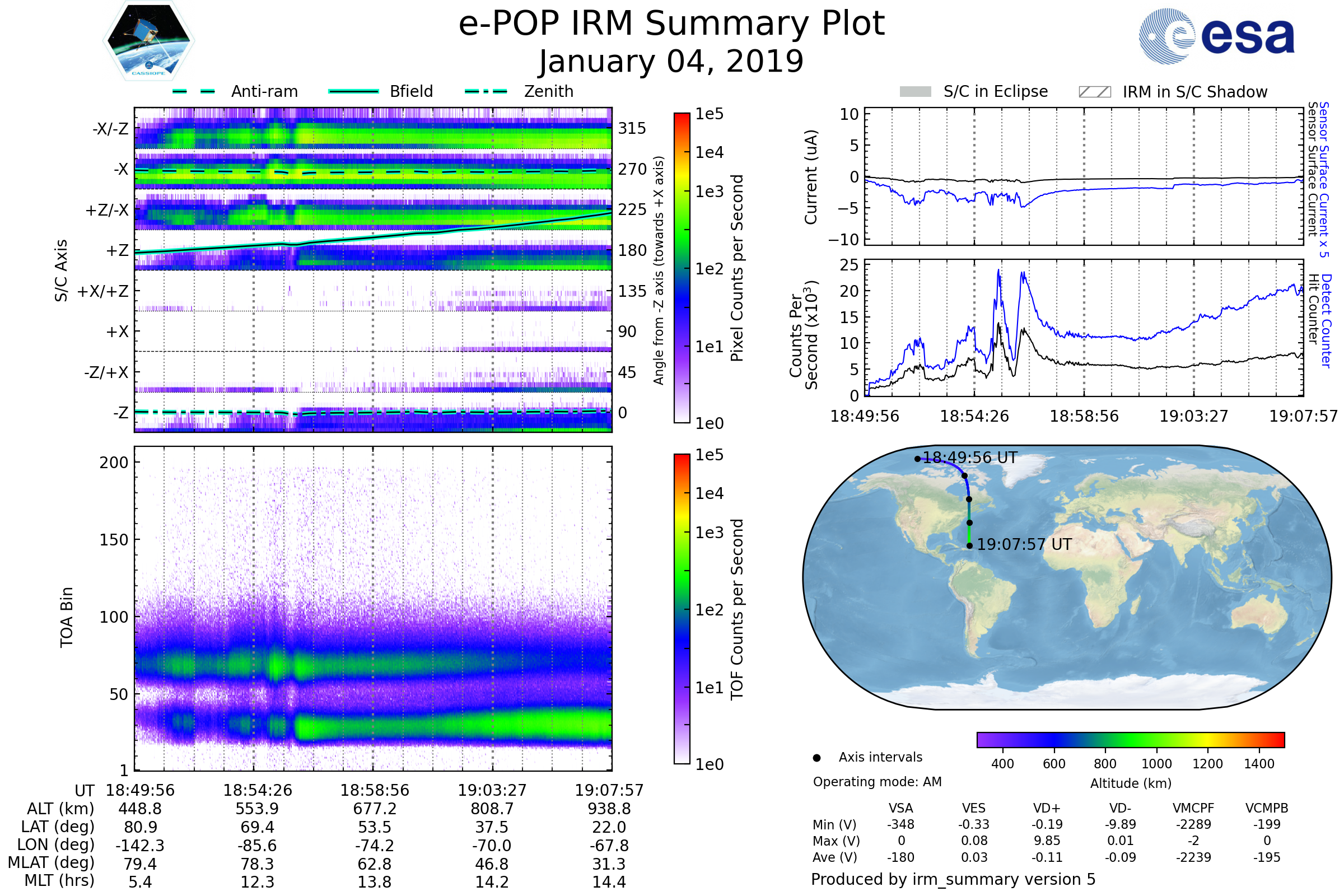The height and width of the screenshot is (896, 1344).
Task: Click the January 04, 2019 date heading
Action: click(x=671, y=62)
